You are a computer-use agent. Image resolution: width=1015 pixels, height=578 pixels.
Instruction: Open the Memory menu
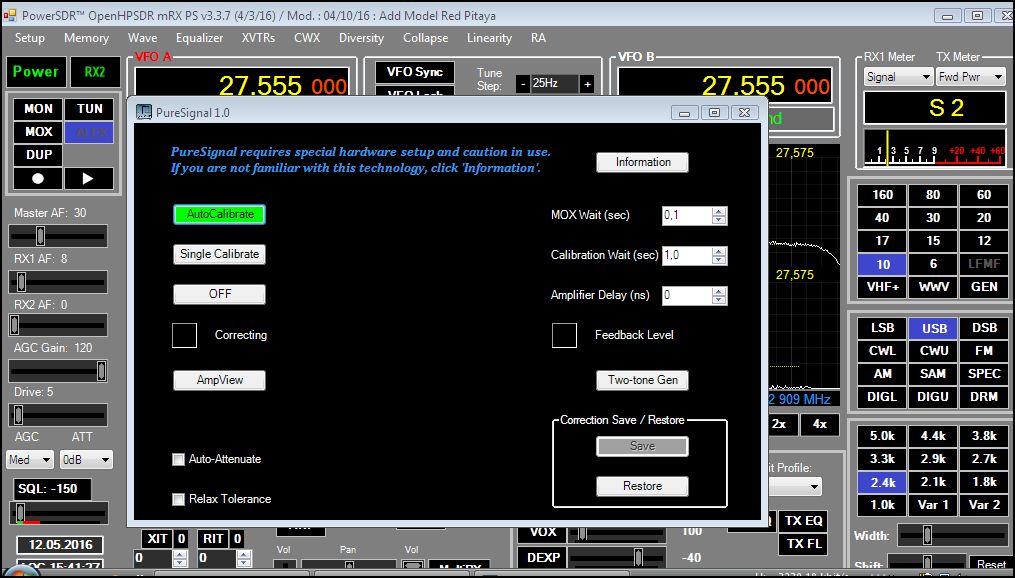click(86, 38)
